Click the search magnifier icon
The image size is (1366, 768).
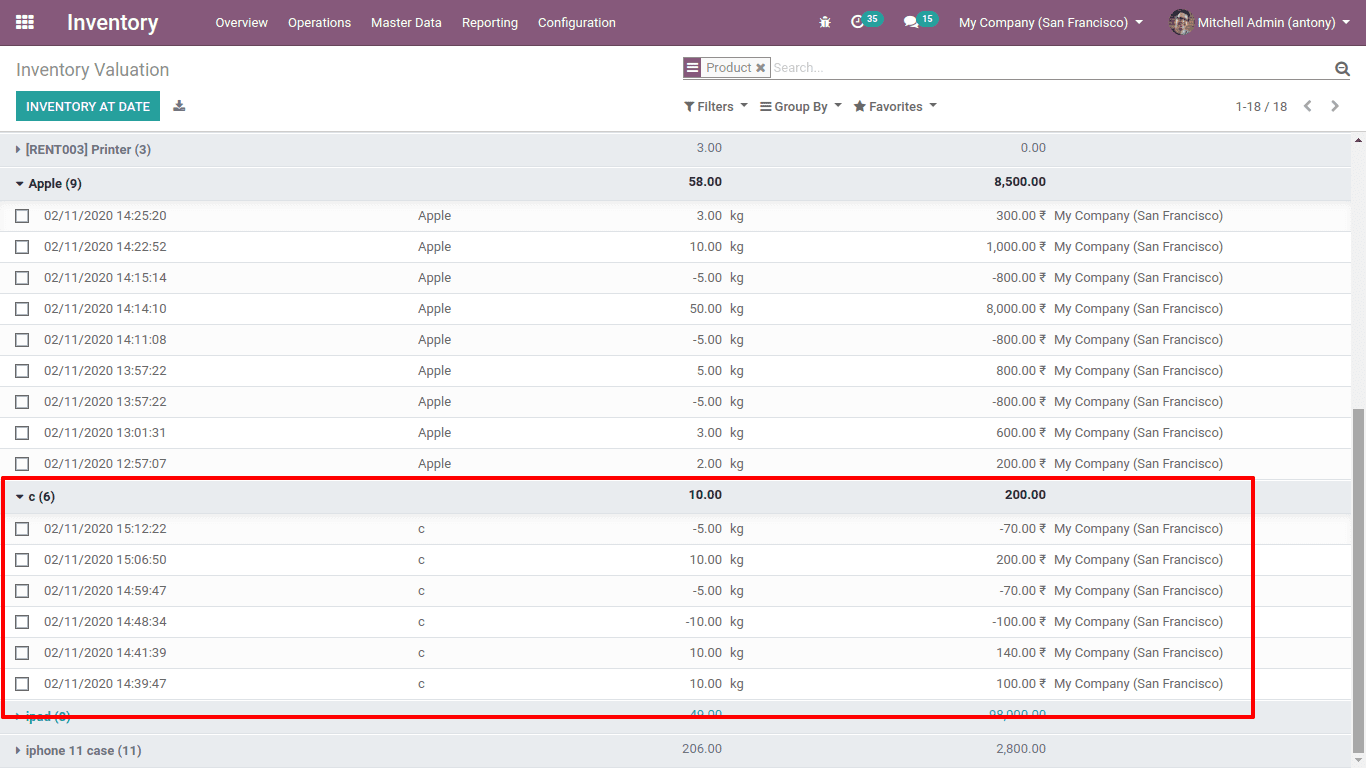[x=1342, y=68]
